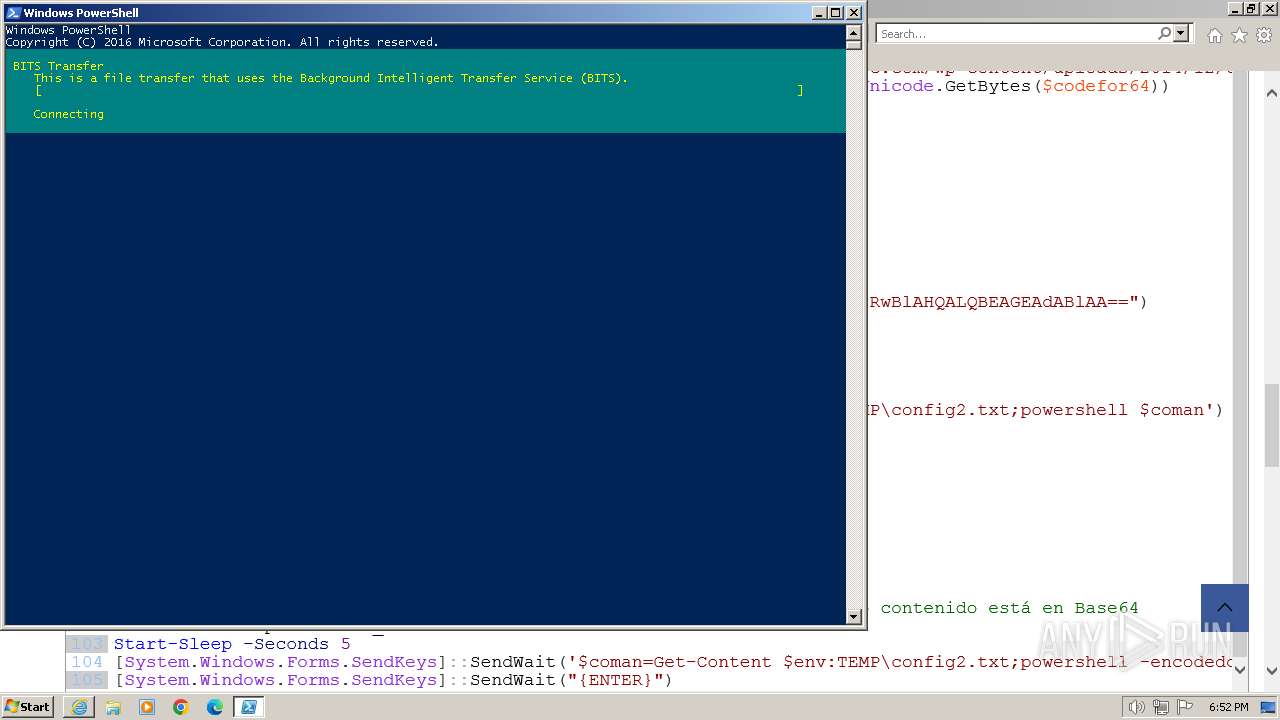Image resolution: width=1280 pixels, height=720 pixels.
Task: Click browser page scrollbar up arrow
Action: point(1271,93)
